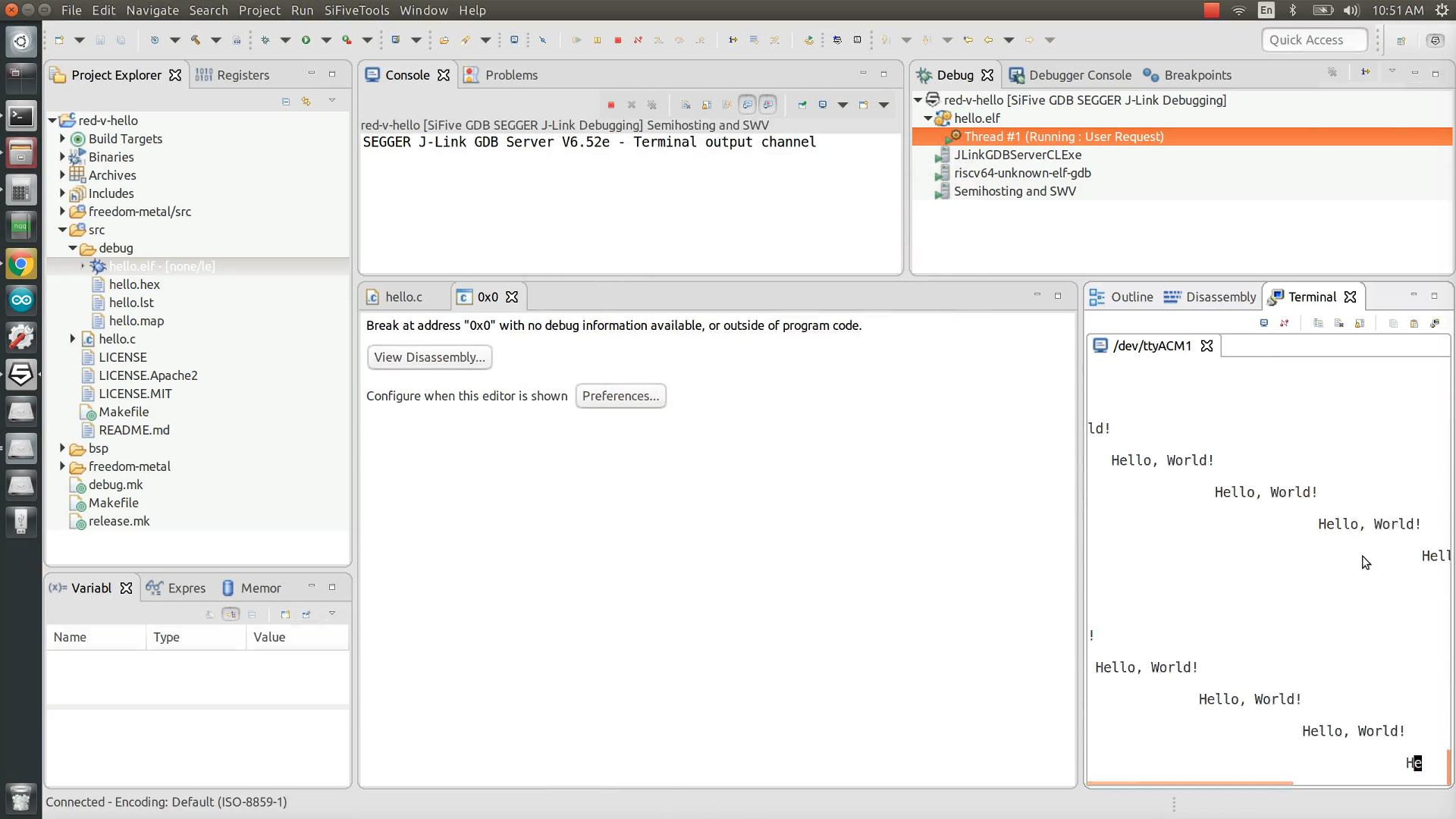Click the terminal's horizontal orange scrollbar
Image resolution: width=1456 pixels, height=819 pixels.
1189,783
